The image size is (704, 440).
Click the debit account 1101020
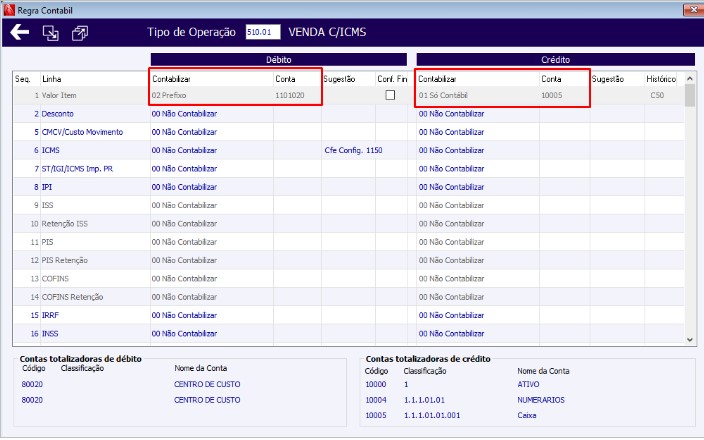(290, 95)
